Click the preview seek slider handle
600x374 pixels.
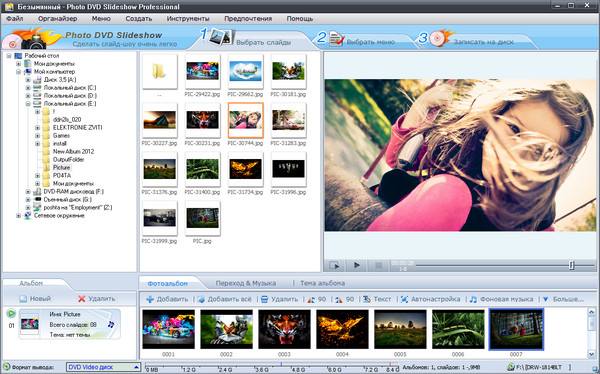pos(571,265)
